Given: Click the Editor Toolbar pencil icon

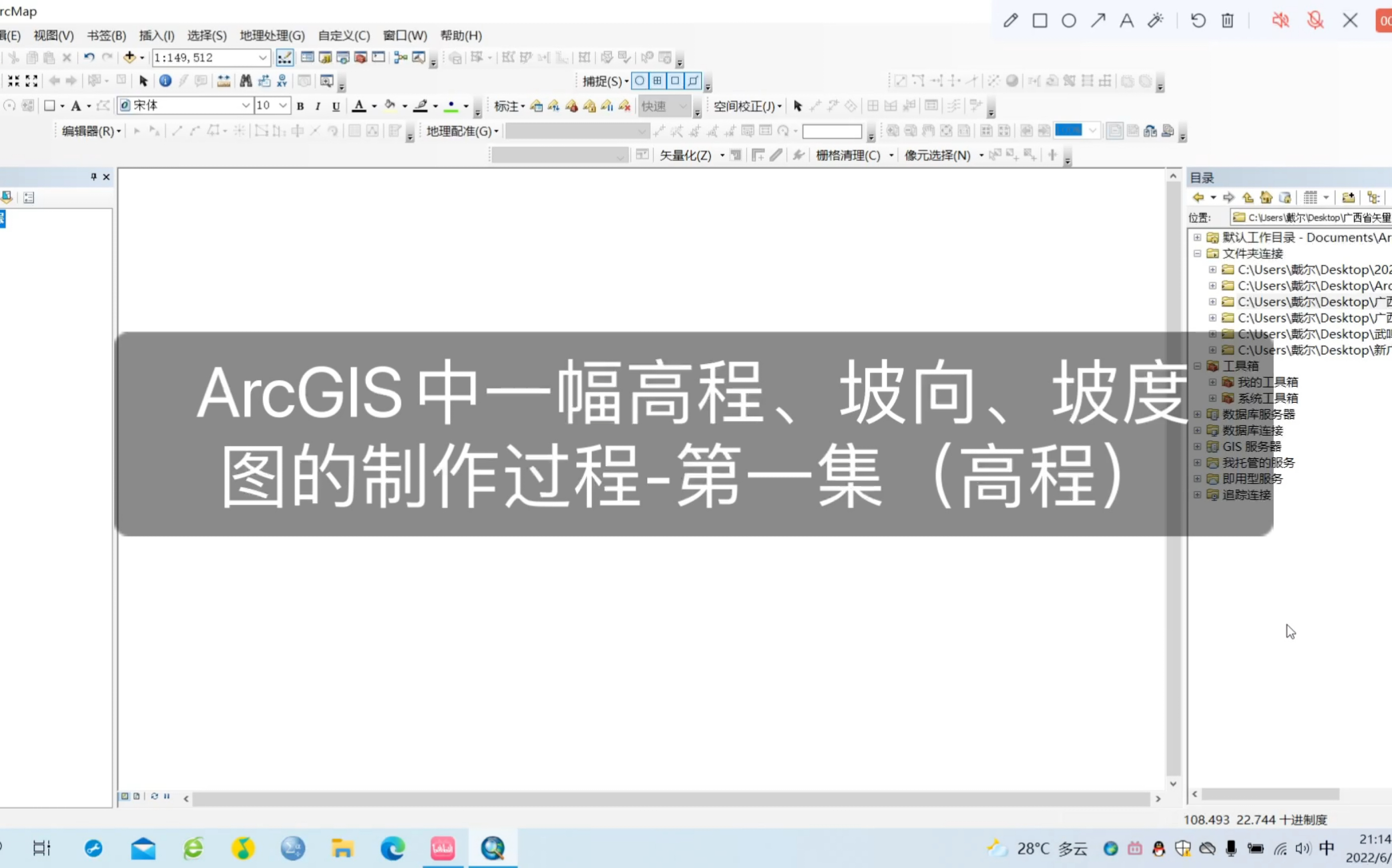Looking at the screenshot, I should [285, 57].
